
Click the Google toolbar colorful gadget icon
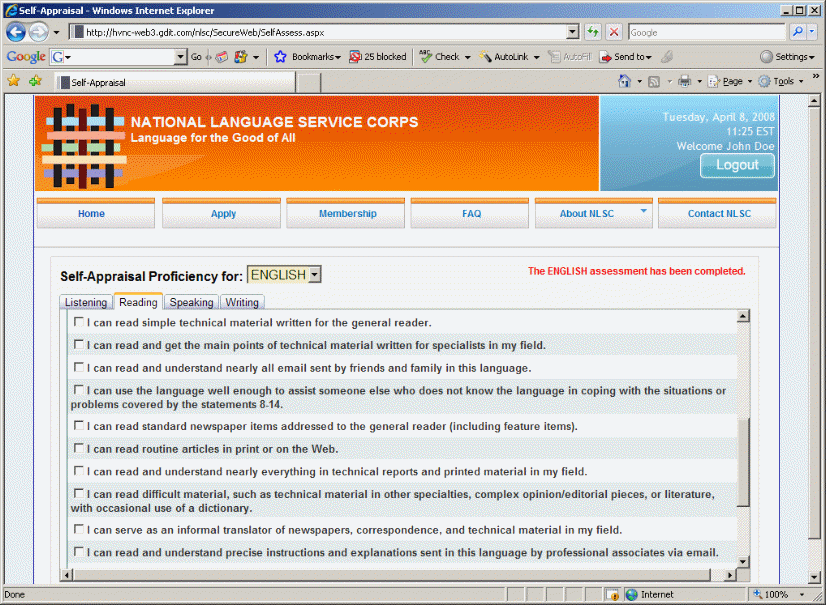click(241, 56)
